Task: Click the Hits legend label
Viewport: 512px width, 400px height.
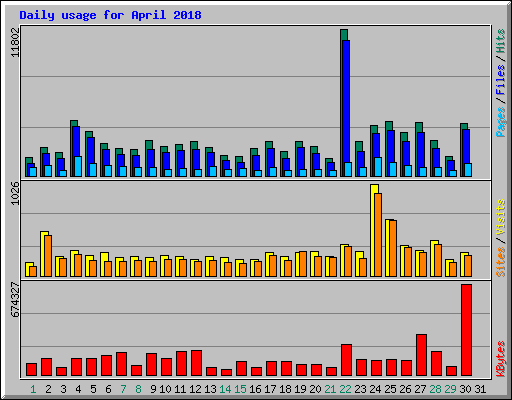Action: 500,41
